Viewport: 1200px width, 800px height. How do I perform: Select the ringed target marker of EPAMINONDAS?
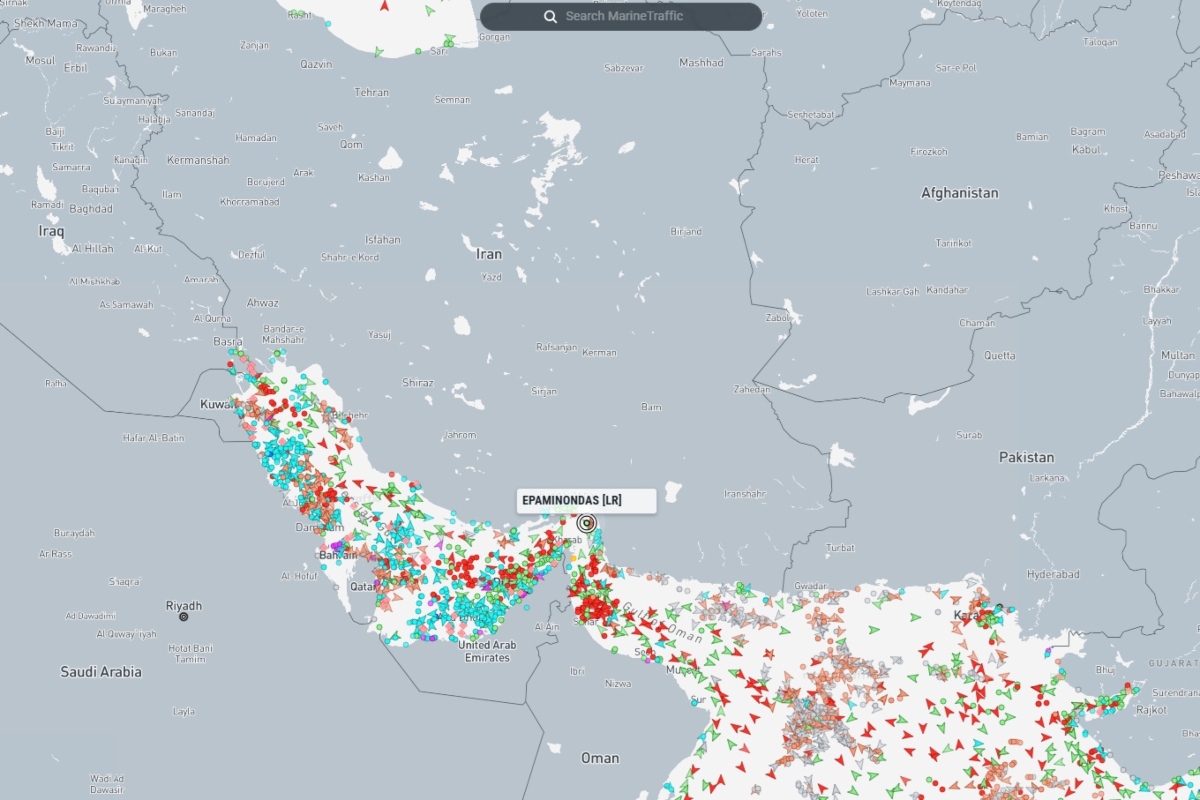coord(587,522)
